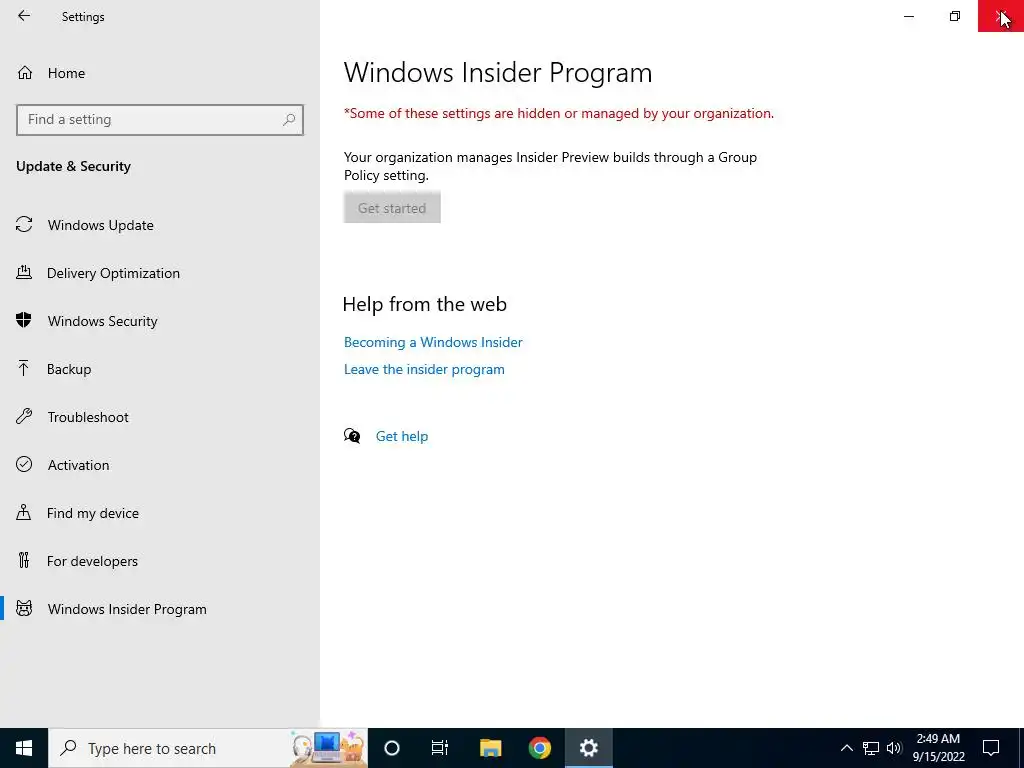Viewport: 1024px width, 768px height.
Task: Click the Settings gear on the taskbar
Action: 588,748
